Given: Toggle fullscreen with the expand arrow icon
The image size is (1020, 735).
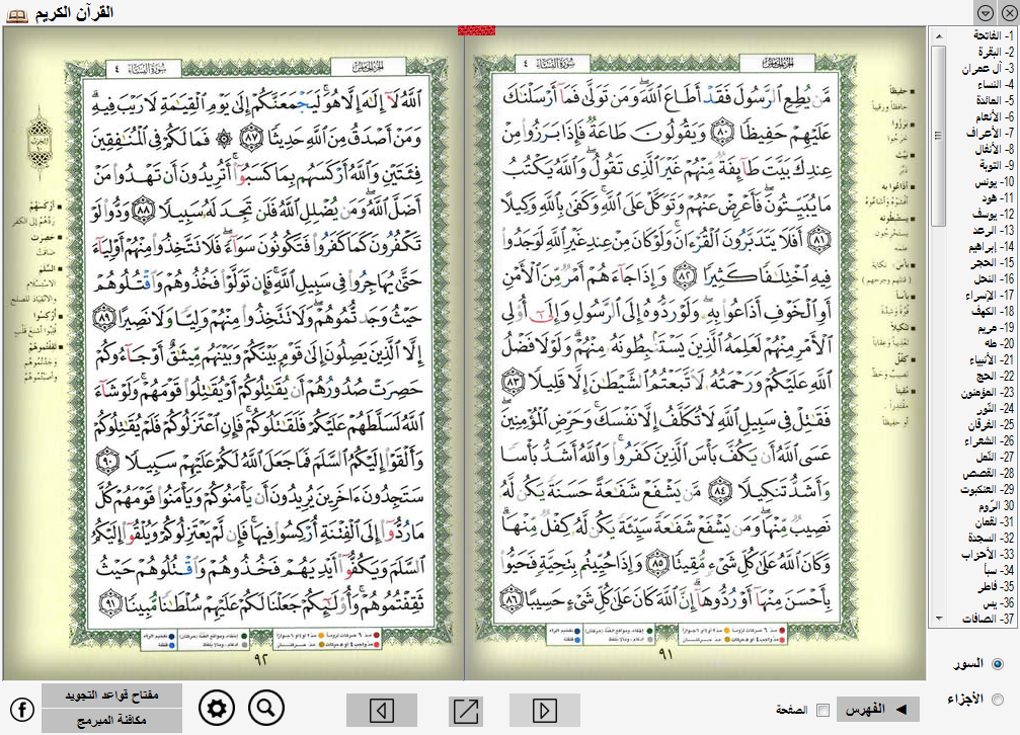Looking at the screenshot, I should pos(466,710).
